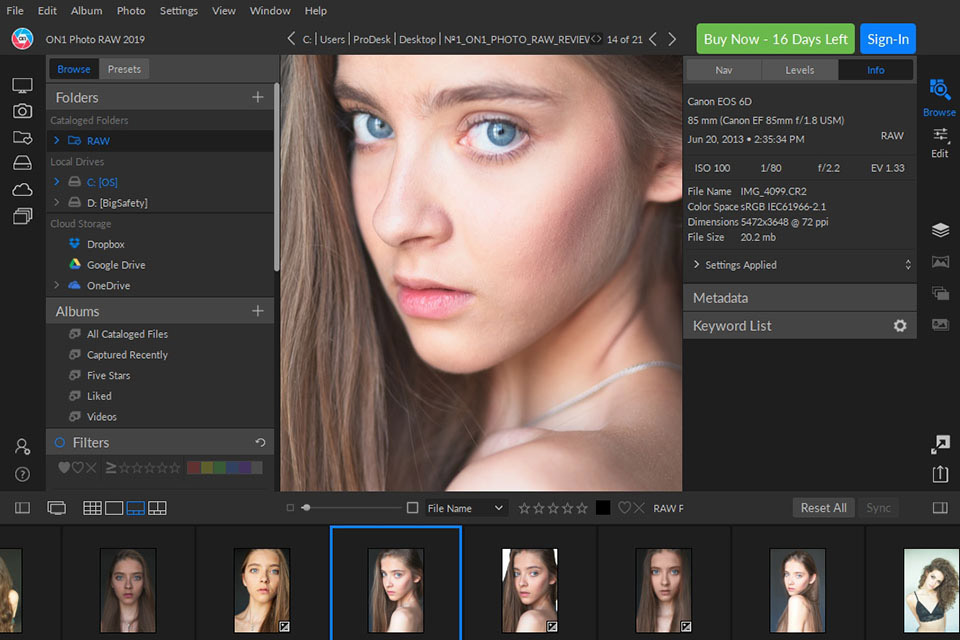Toggle the right panel visibility icon
This screenshot has width=960, height=640.
coord(940,508)
